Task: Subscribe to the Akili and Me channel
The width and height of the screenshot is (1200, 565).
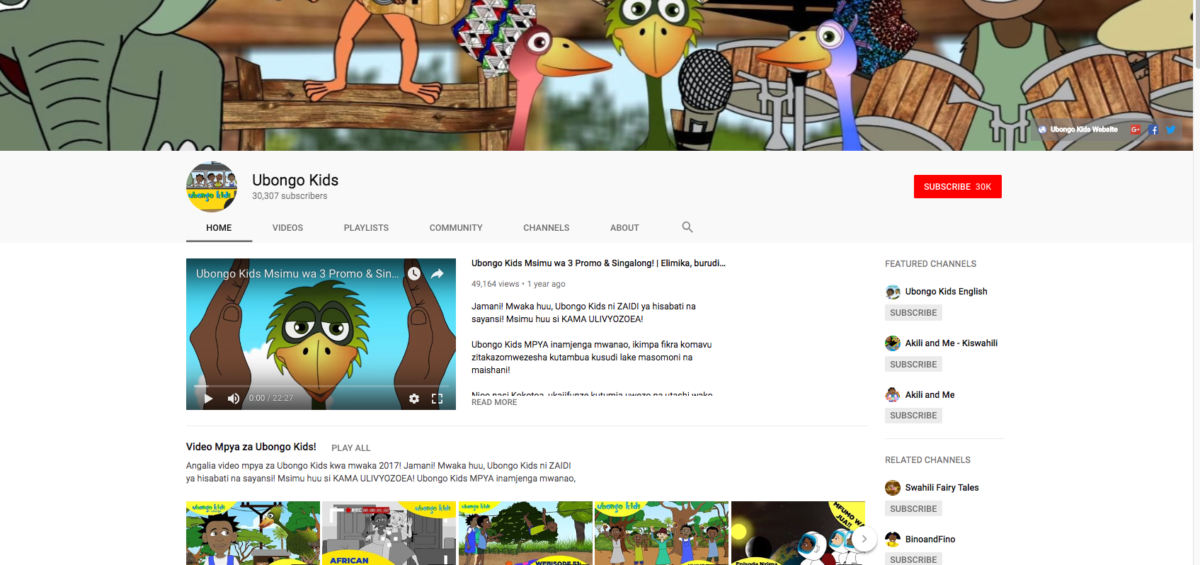Action: pos(913,415)
